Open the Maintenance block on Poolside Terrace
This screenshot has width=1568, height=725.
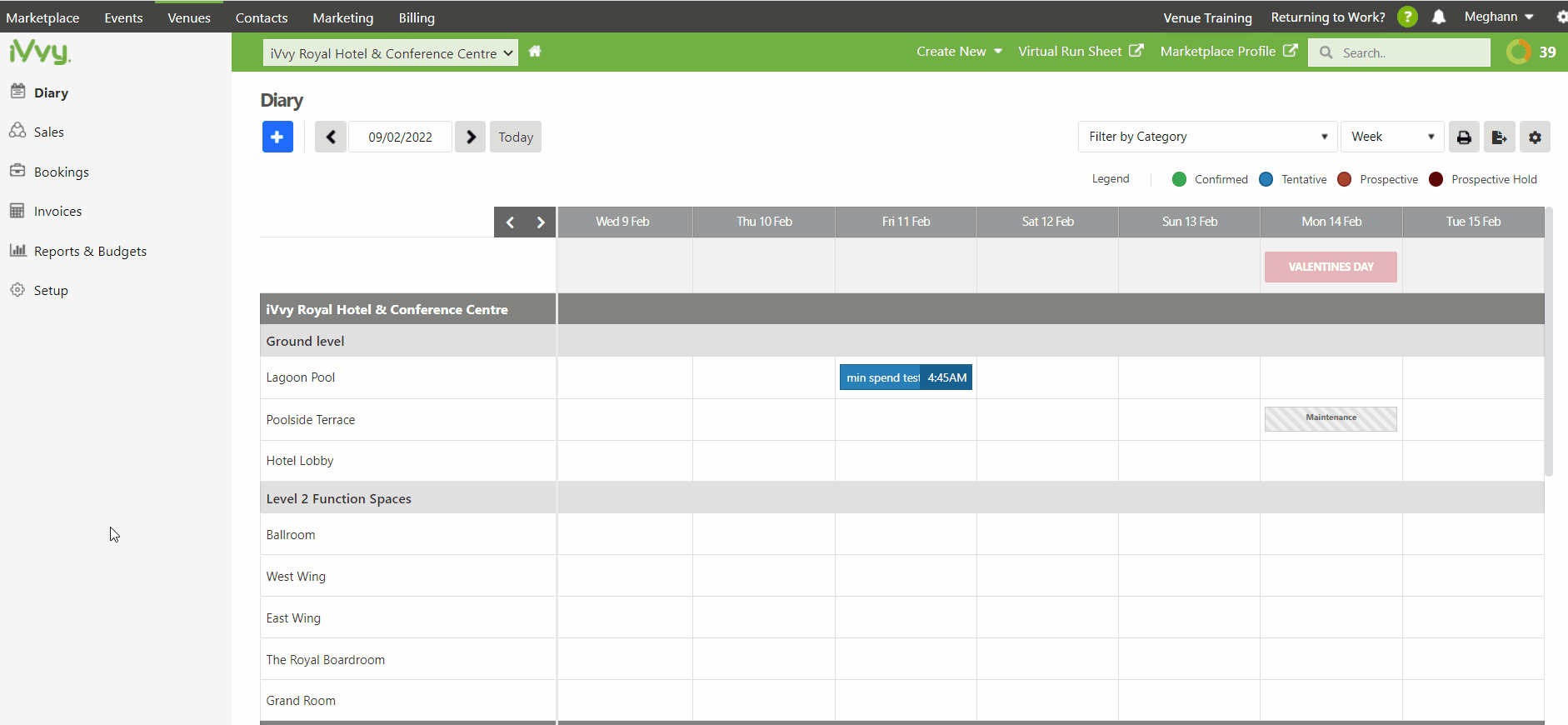(x=1331, y=418)
